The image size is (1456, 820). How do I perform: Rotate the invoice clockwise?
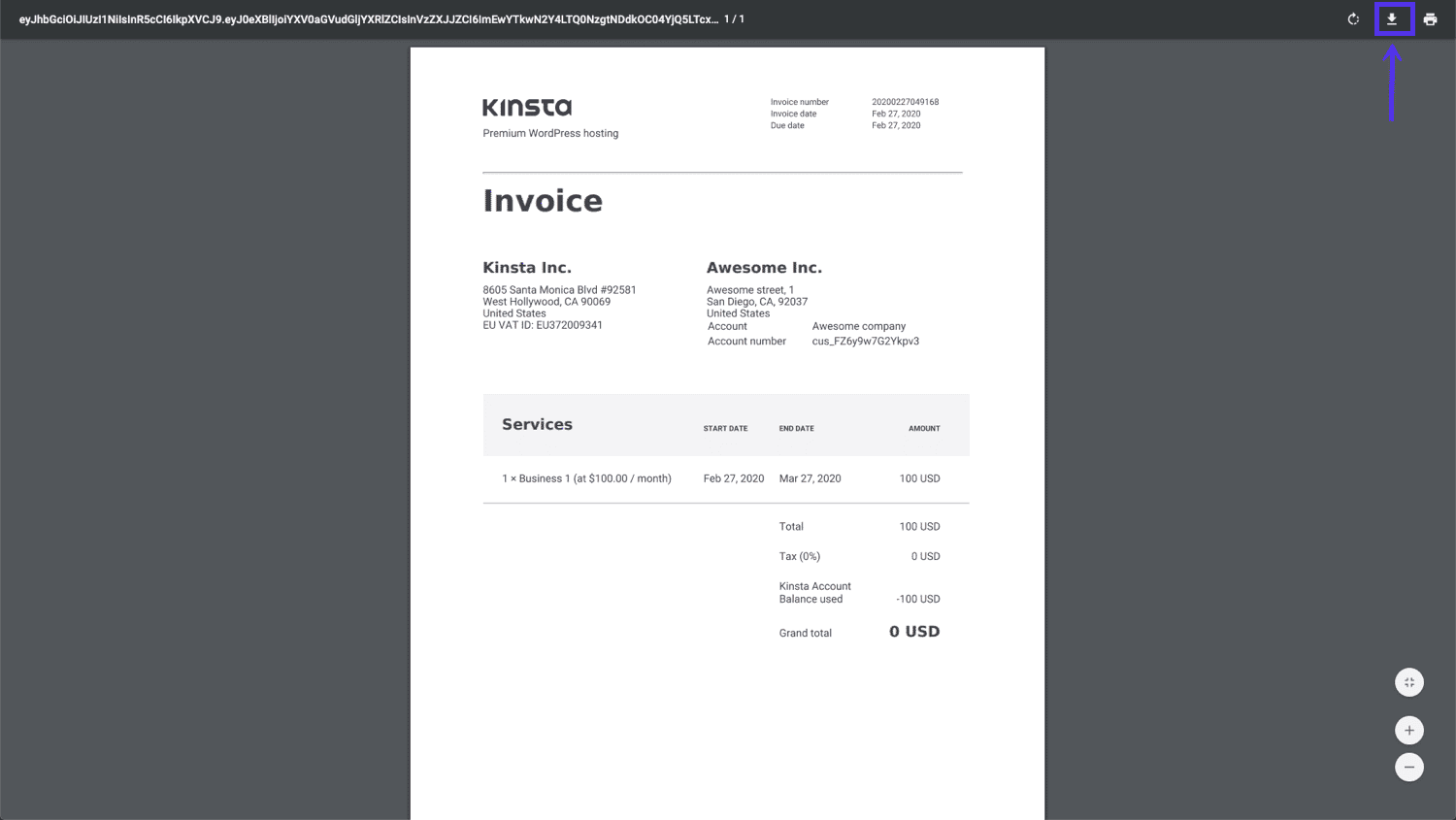tap(1353, 18)
